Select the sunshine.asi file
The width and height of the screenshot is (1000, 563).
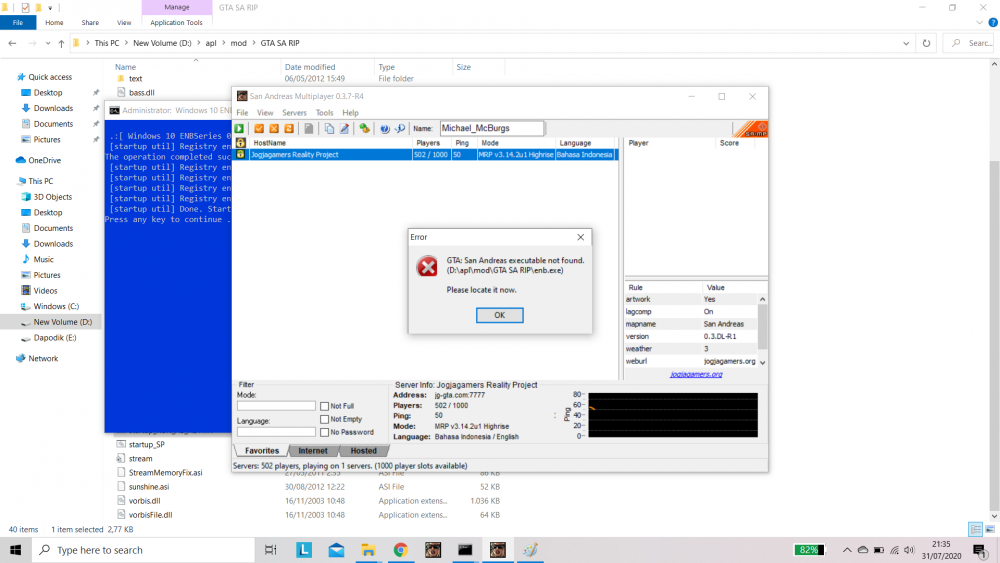click(149, 486)
